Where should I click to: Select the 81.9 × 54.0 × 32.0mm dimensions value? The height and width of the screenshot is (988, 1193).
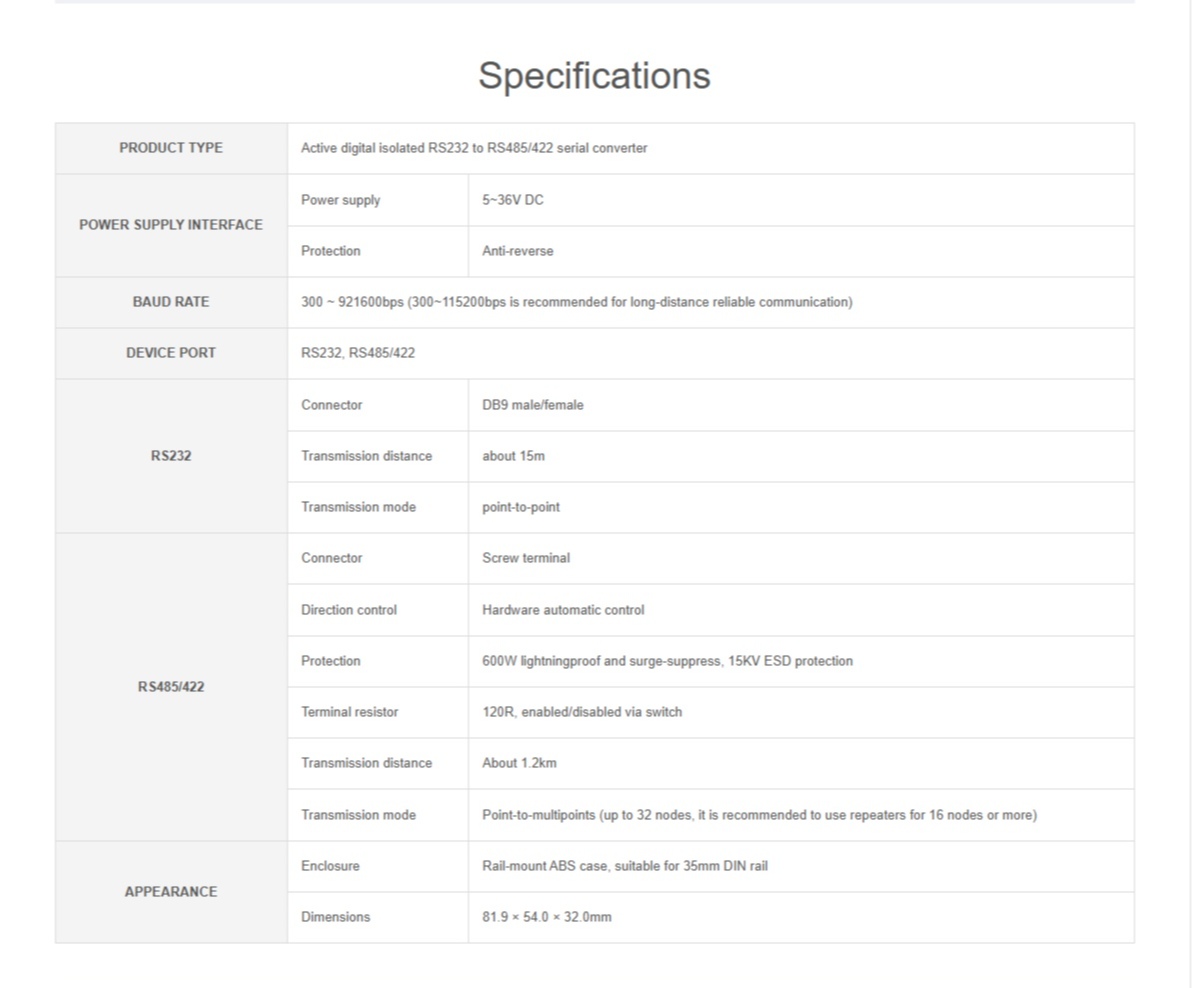click(x=547, y=917)
